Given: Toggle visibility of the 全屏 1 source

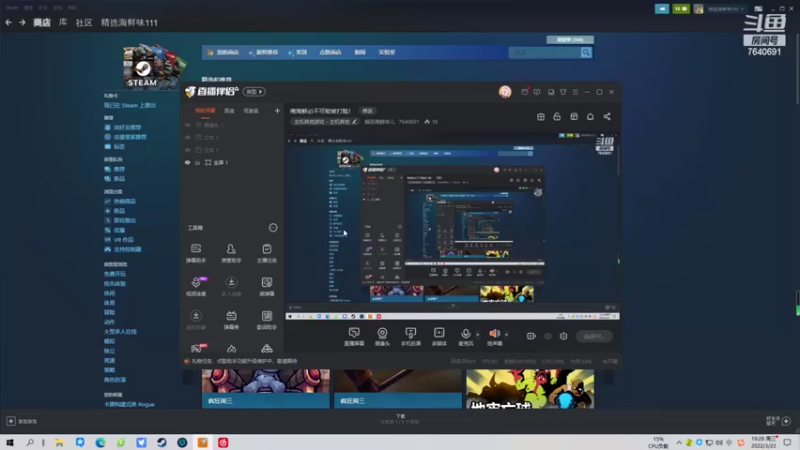Looking at the screenshot, I should tap(187, 162).
